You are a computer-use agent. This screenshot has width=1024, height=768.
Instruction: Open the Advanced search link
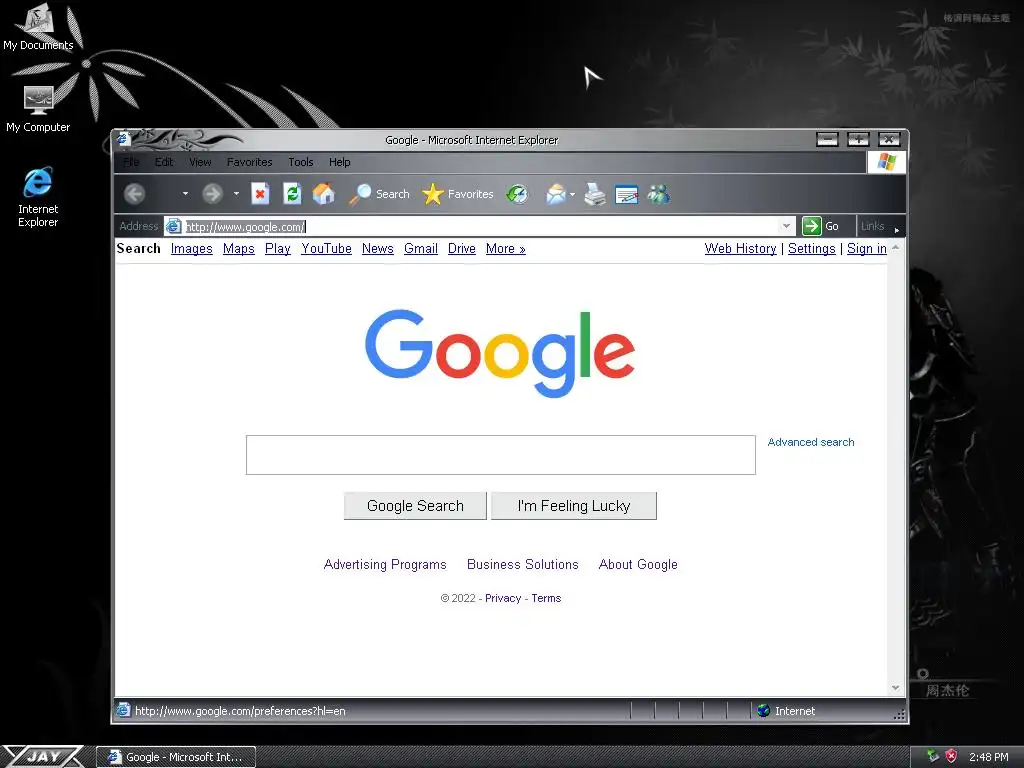810,442
